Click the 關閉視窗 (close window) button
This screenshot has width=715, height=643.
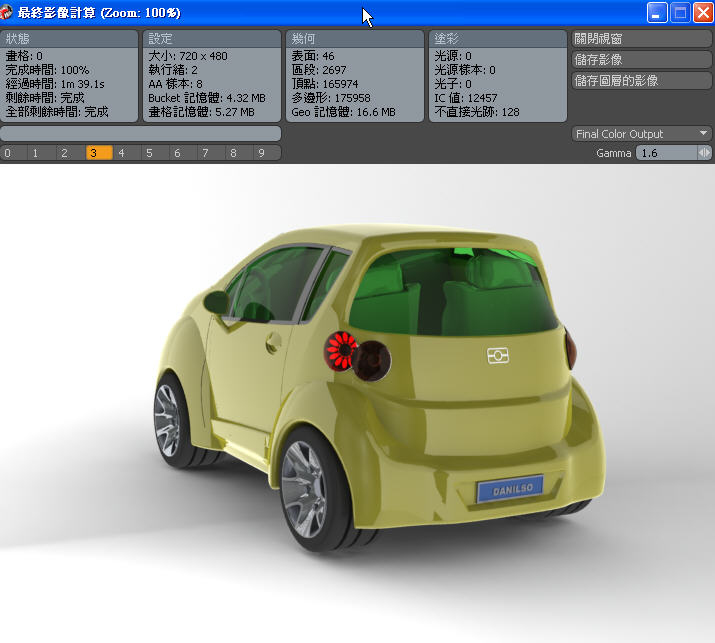pos(641,39)
